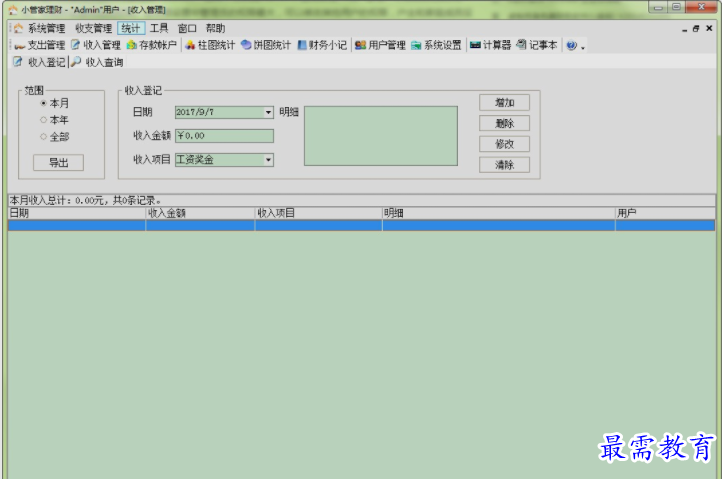Click the 日期 column header

pos(76,213)
